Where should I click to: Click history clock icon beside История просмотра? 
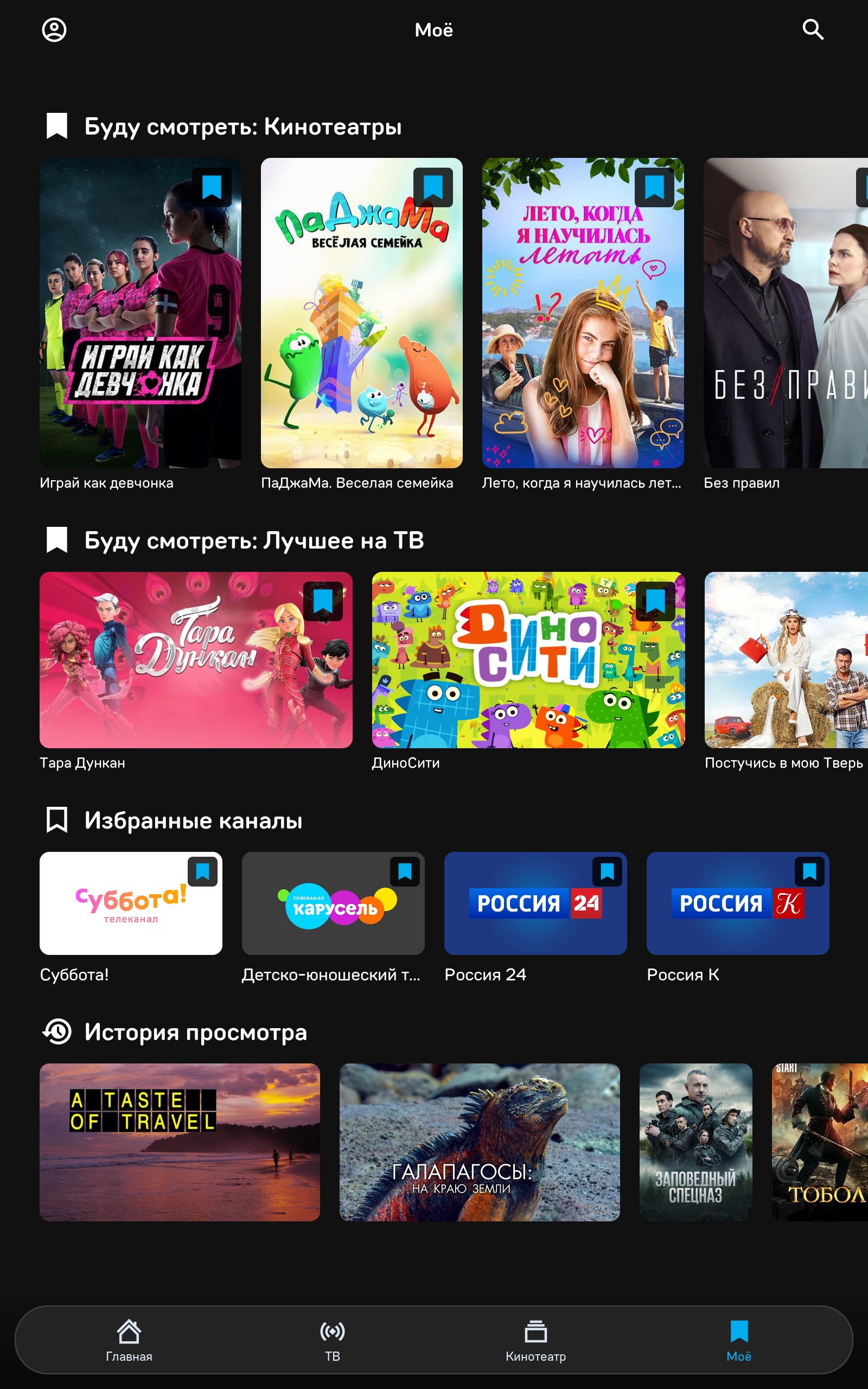coord(57,1031)
